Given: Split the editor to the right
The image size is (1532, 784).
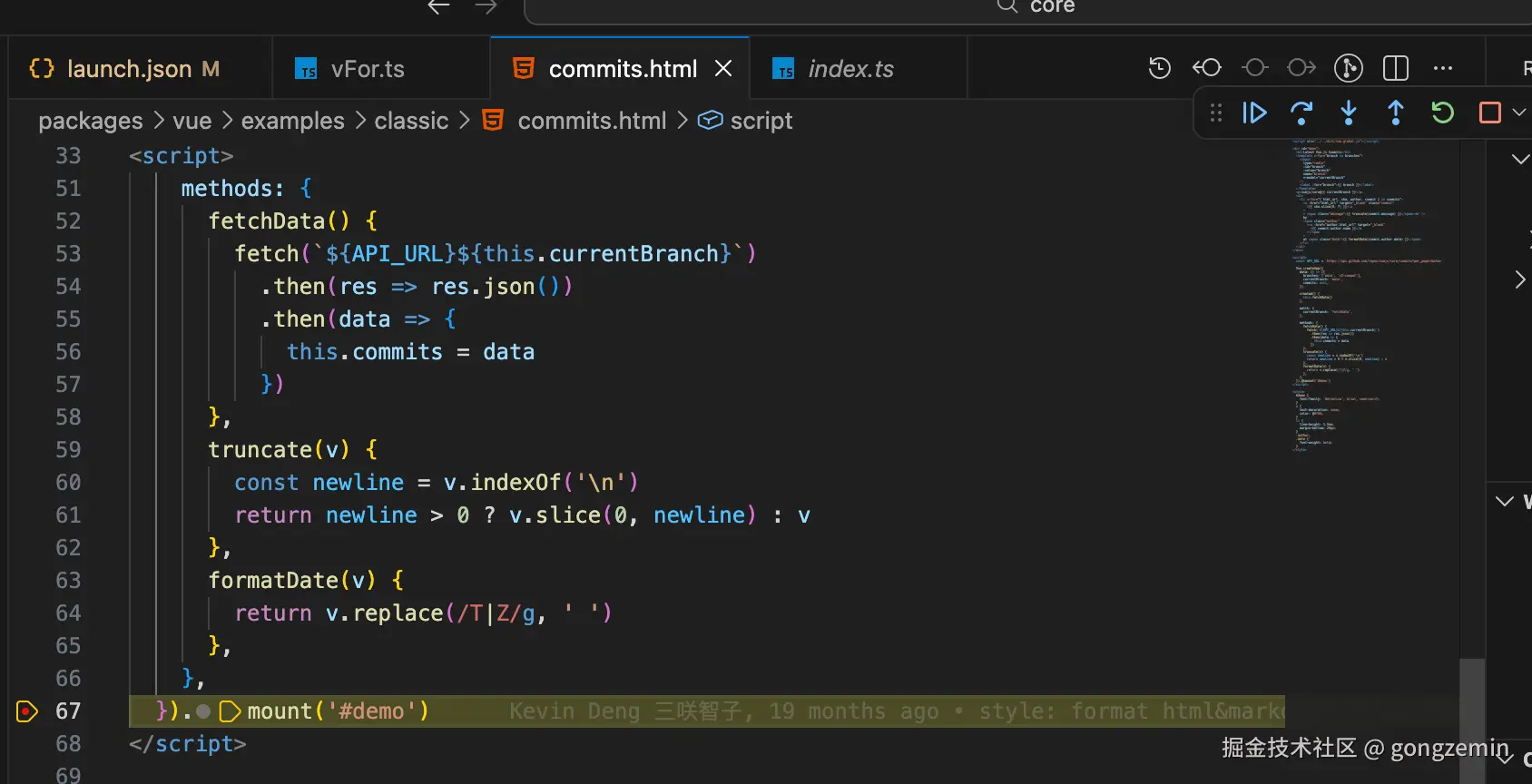Looking at the screenshot, I should coord(1396,68).
